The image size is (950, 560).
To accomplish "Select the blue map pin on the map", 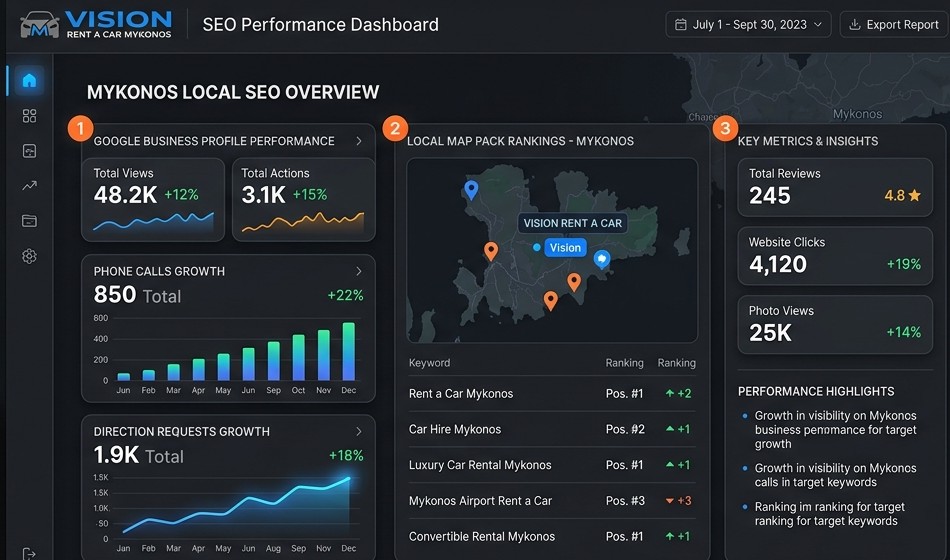I will coord(471,190).
